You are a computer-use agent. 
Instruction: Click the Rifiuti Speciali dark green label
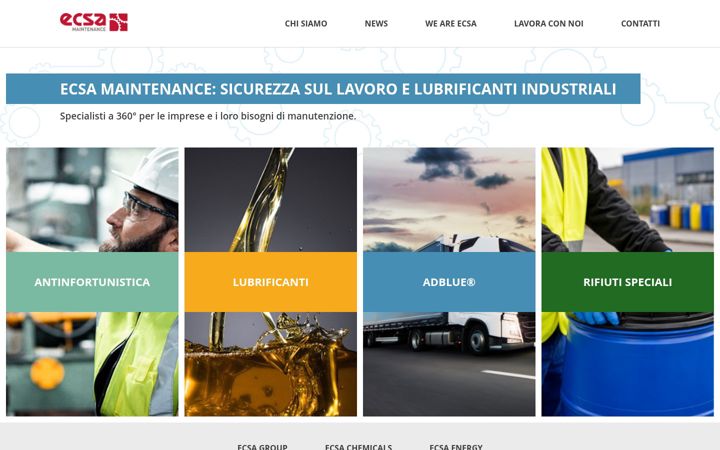click(x=628, y=282)
